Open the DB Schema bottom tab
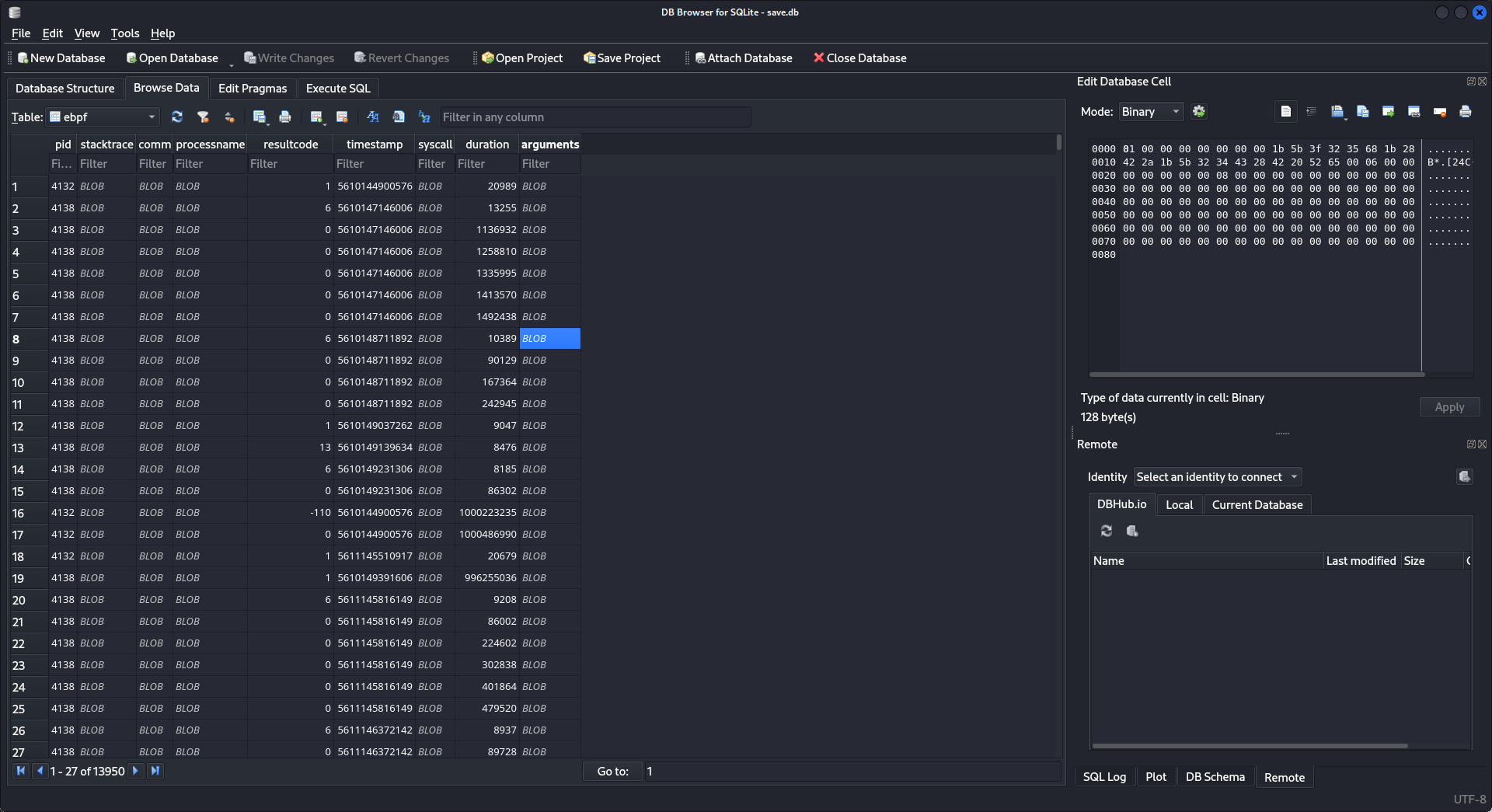Viewport: 1492px width, 812px height. pos(1215,777)
